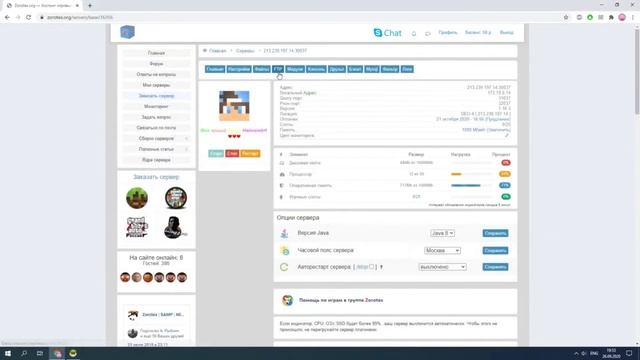640x360 pixels.
Task: Click the Windows Start button
Action: click(7, 353)
